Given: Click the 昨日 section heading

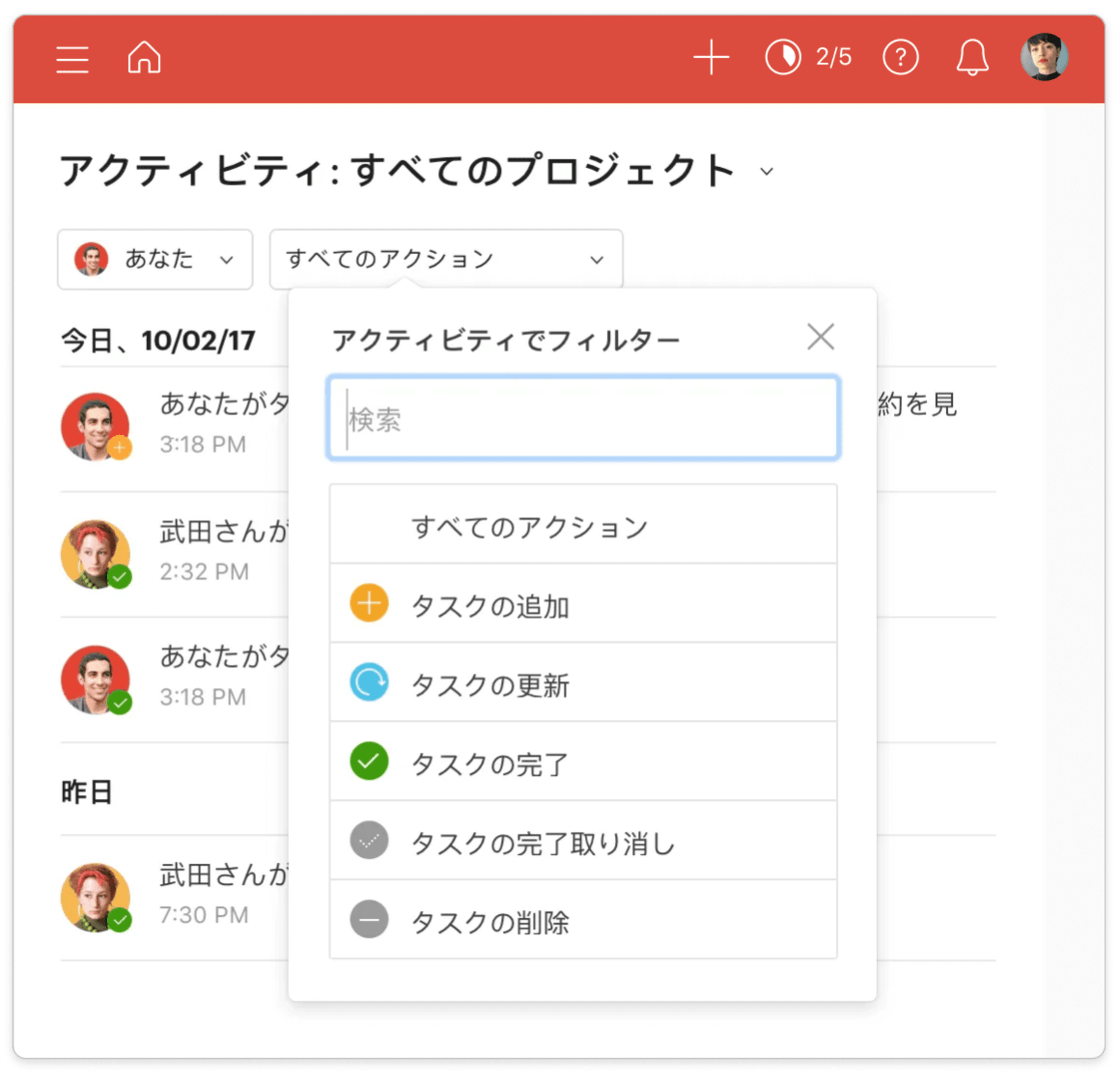Looking at the screenshot, I should (87, 793).
